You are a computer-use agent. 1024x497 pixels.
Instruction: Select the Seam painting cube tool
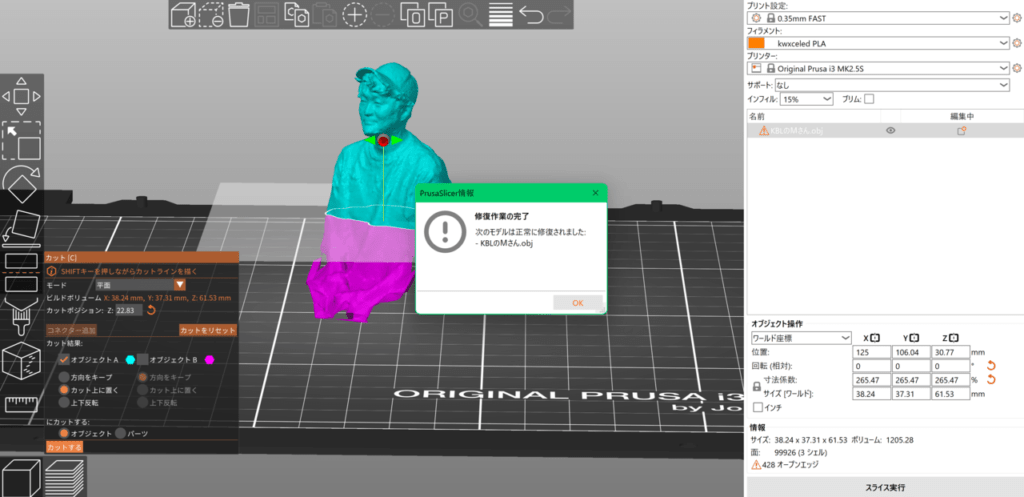21,360
